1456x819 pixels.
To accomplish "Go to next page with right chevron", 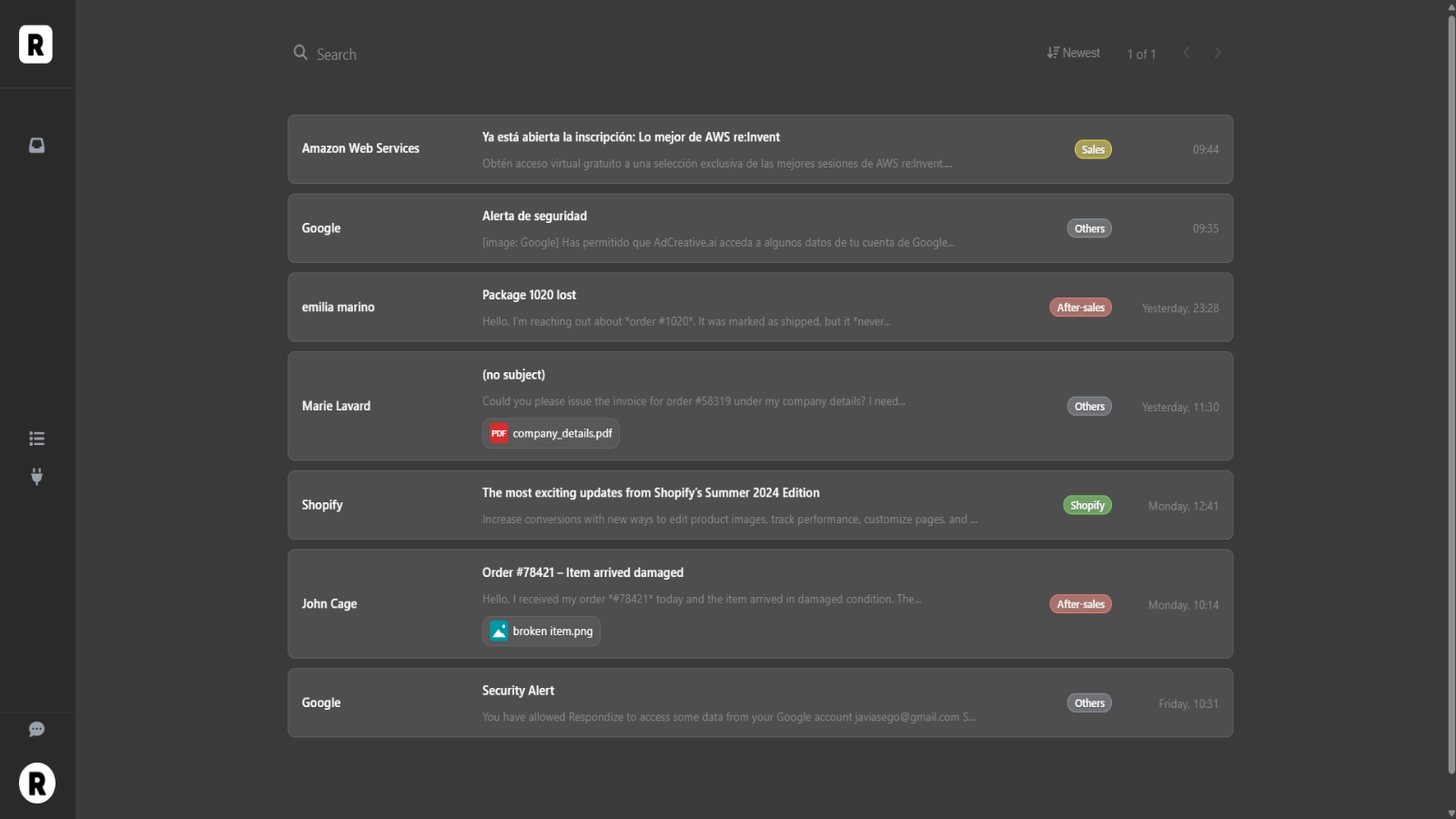I will (1217, 53).
